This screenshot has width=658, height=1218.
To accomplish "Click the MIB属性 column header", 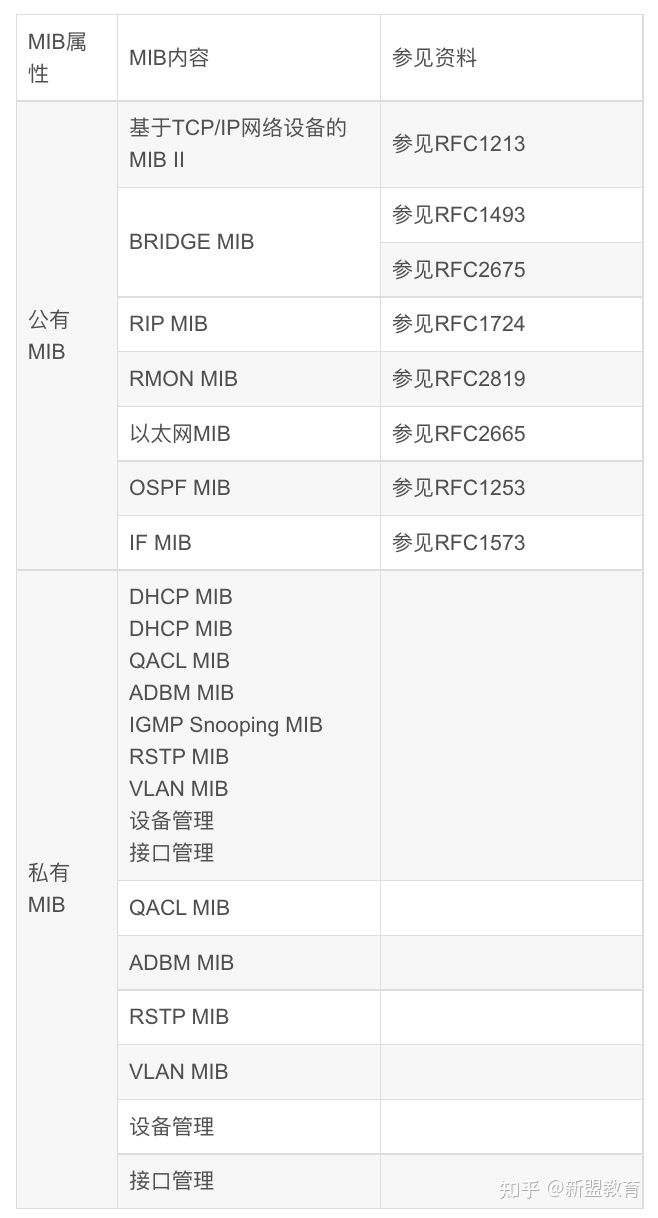I will 57,57.
